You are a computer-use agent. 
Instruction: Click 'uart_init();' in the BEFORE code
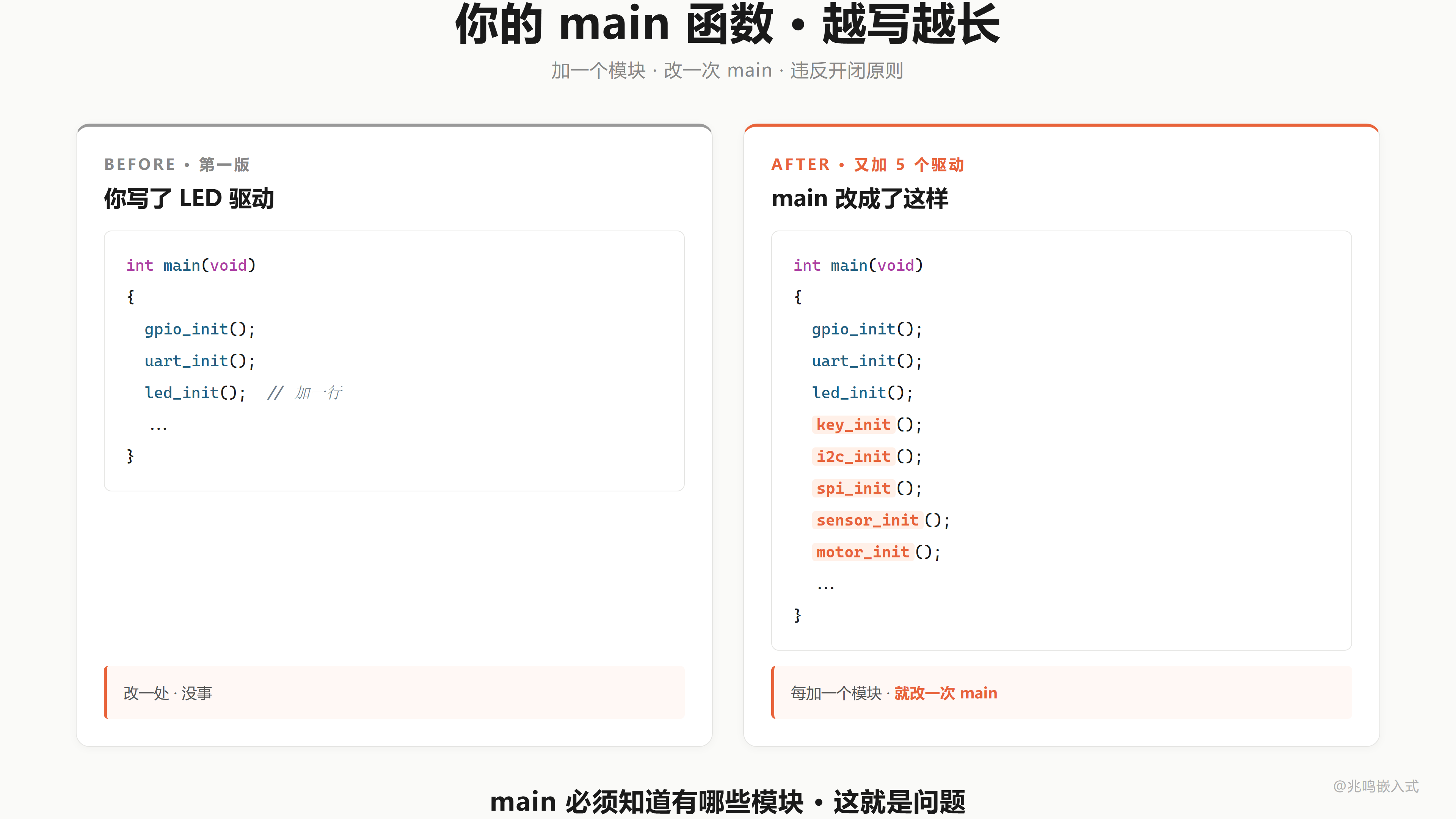(x=199, y=361)
